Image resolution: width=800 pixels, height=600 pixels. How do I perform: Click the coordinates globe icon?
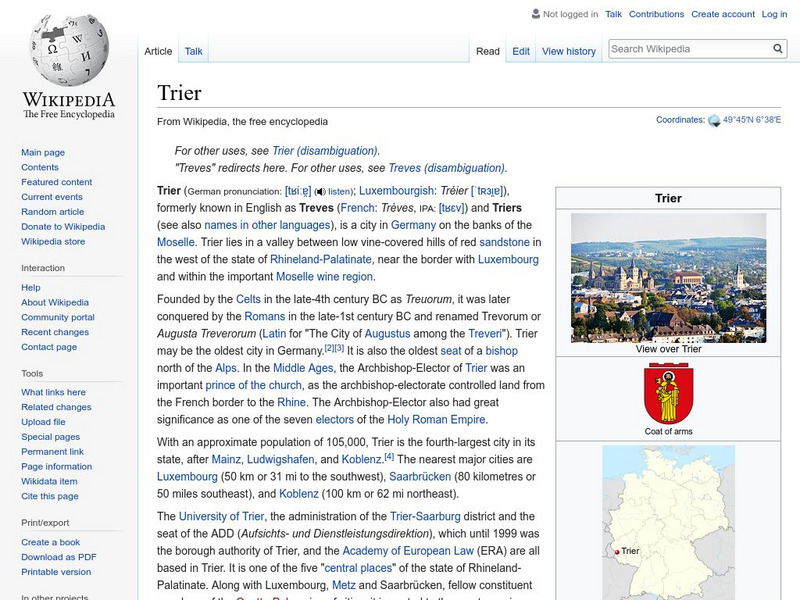pyautogui.click(x=714, y=120)
